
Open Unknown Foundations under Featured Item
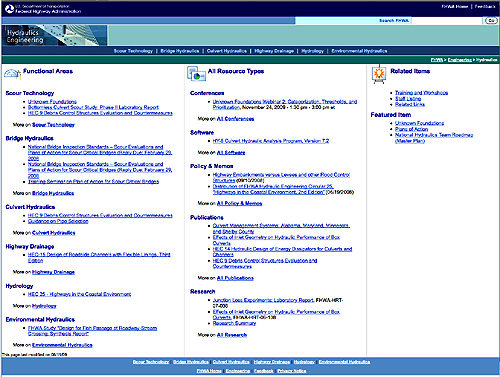pyautogui.click(x=419, y=123)
